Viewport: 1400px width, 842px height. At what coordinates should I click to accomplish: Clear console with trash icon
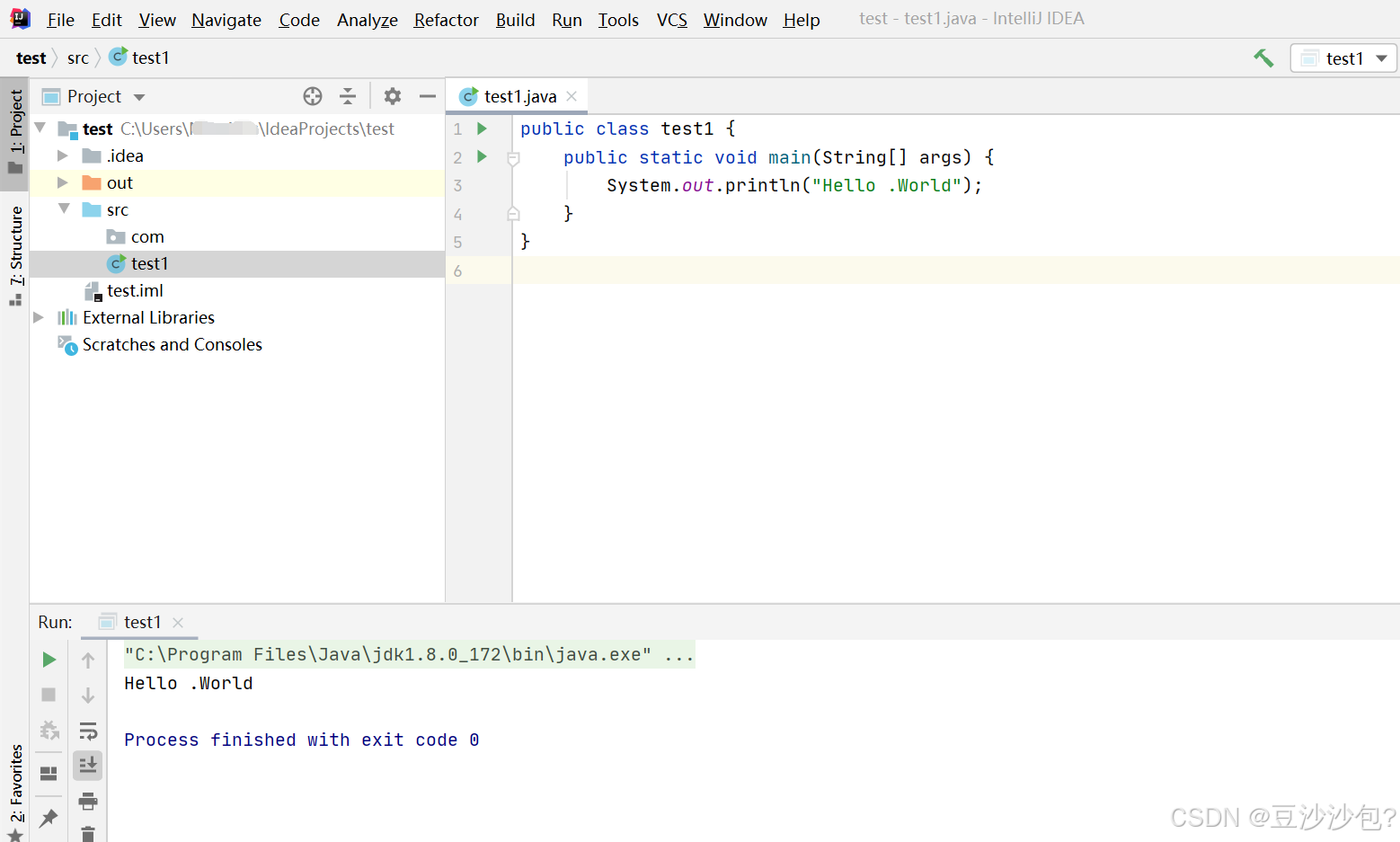[x=88, y=834]
